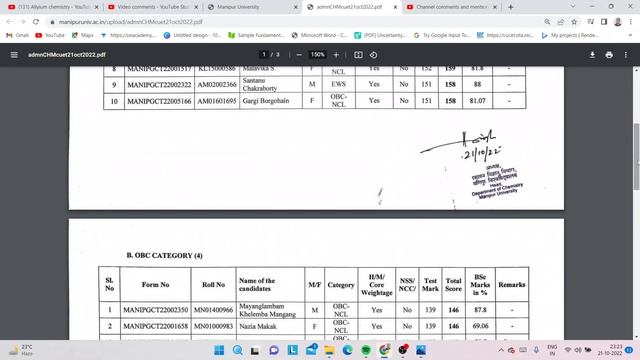Bookmark this page with star icon
This screenshot has width=640, height=360.
click(x=574, y=22)
